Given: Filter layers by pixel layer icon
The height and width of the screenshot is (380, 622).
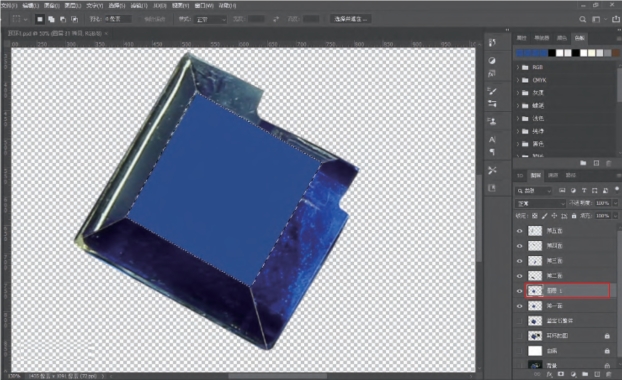Looking at the screenshot, I should tap(562, 190).
